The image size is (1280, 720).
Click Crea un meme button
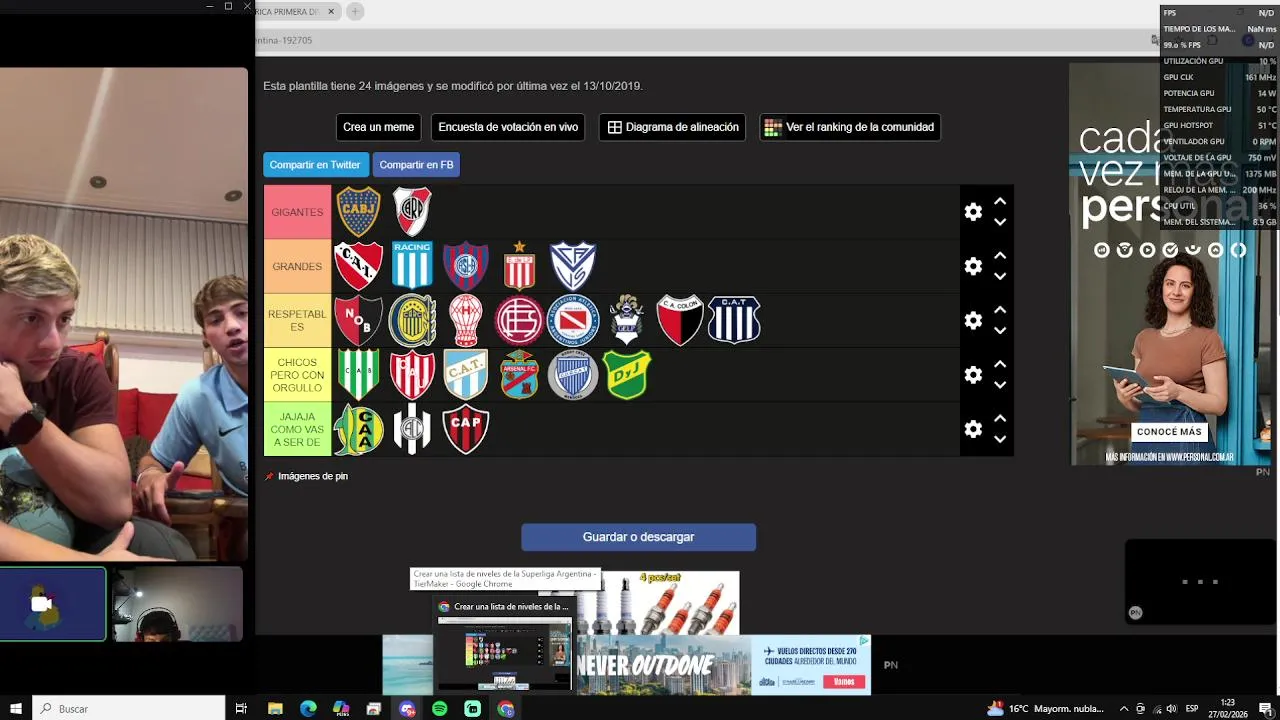pos(378,127)
